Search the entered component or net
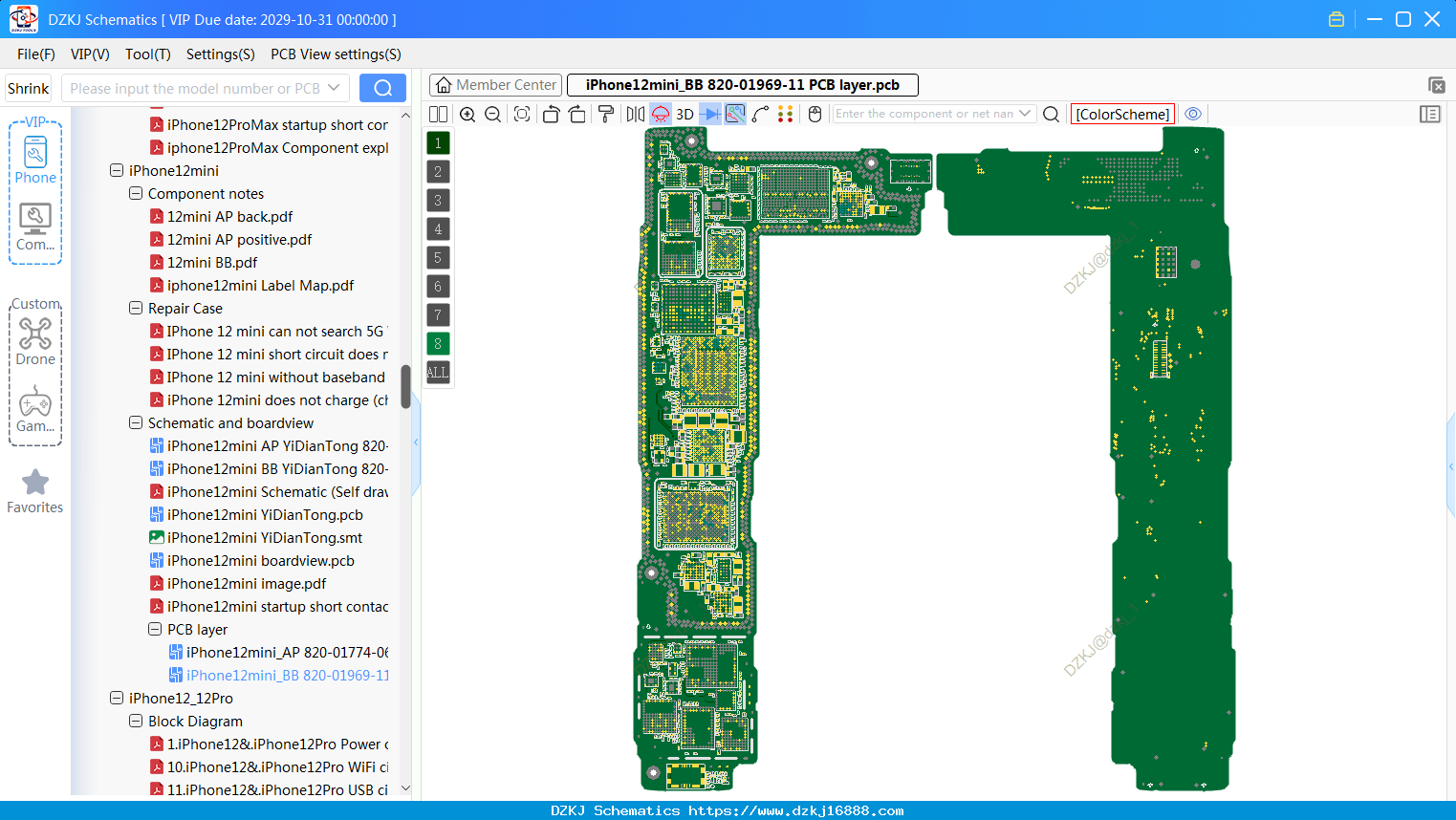 click(x=1051, y=114)
